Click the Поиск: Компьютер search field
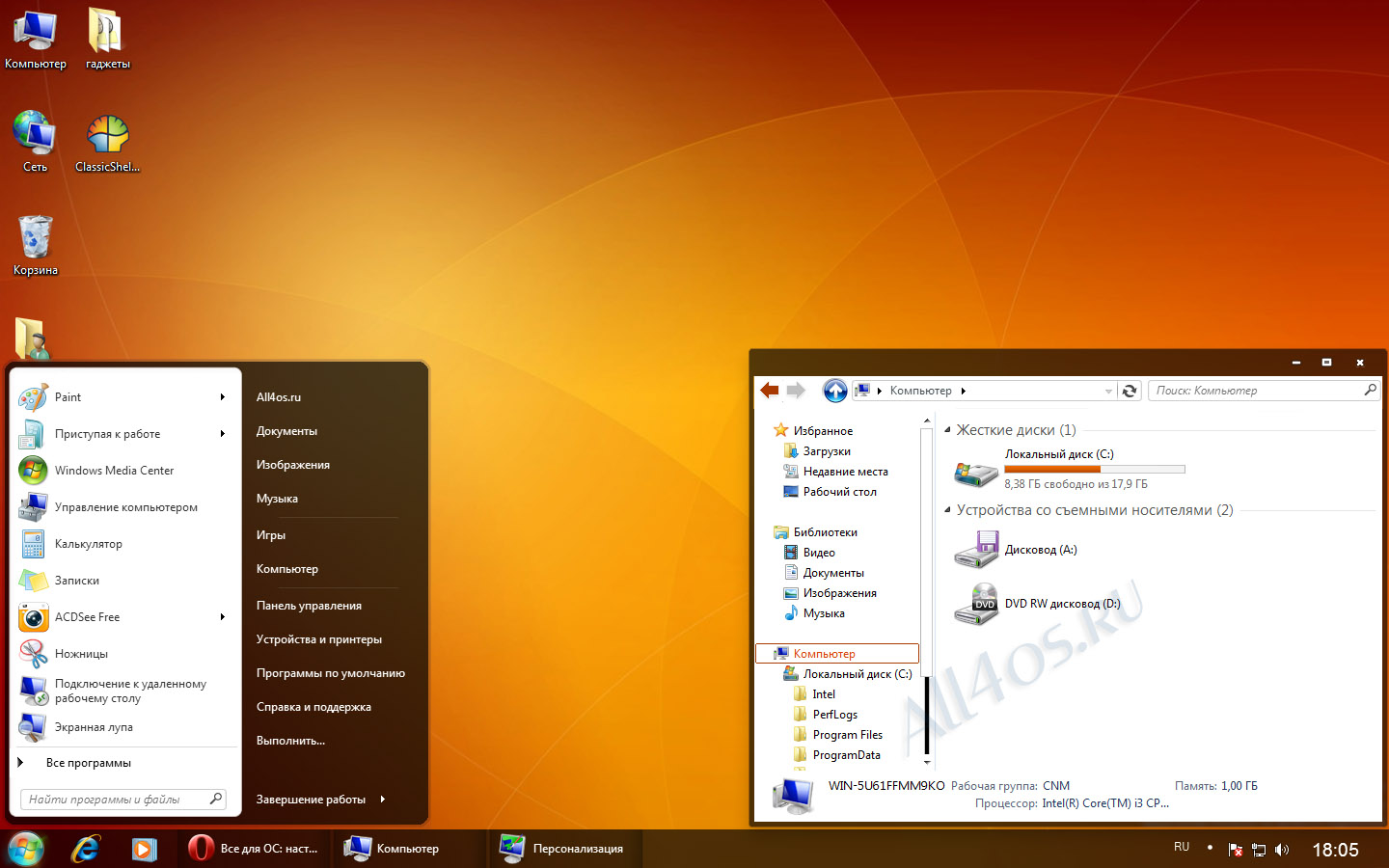 tap(1264, 391)
